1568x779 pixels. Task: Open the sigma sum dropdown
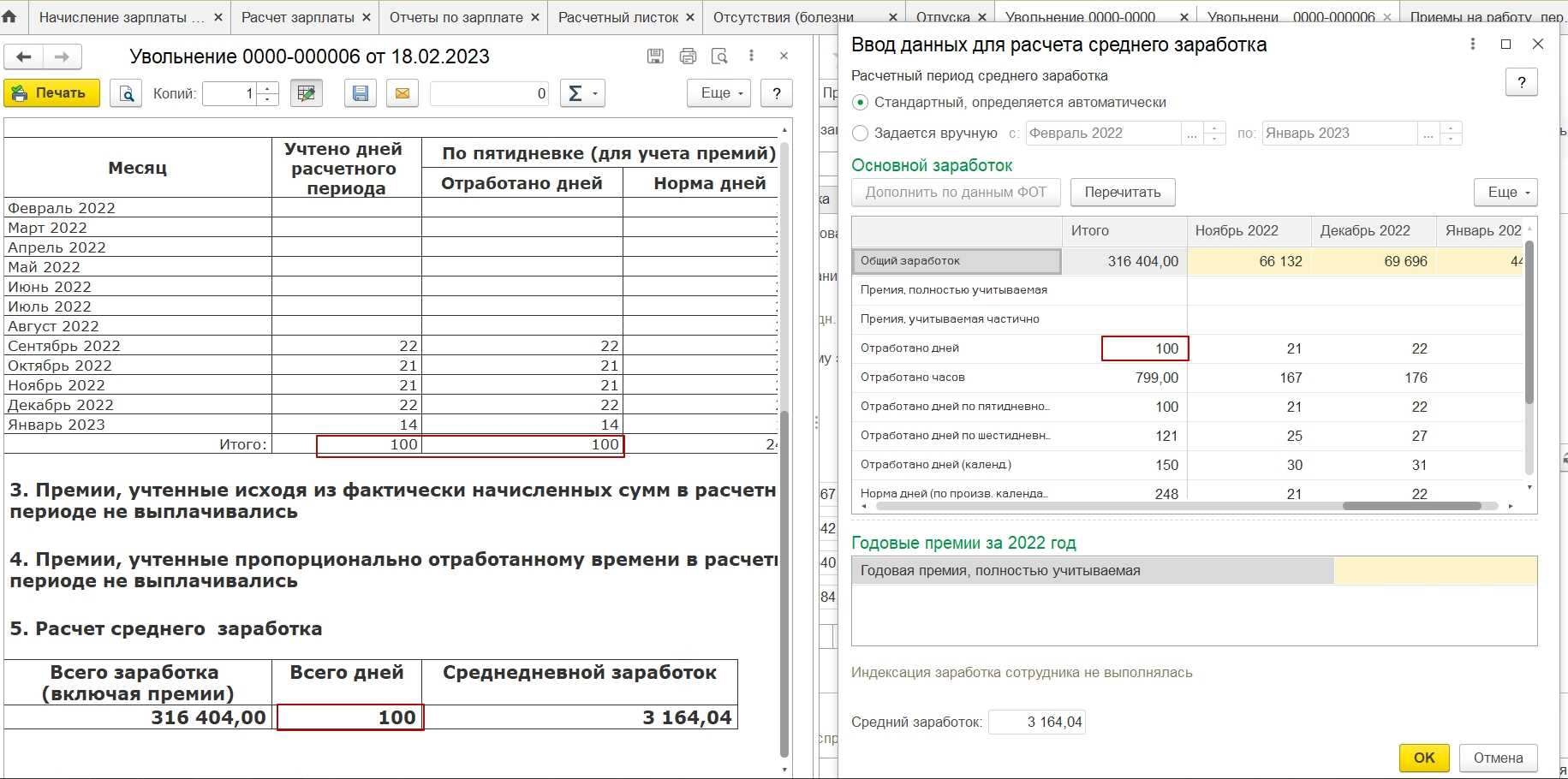(x=582, y=93)
